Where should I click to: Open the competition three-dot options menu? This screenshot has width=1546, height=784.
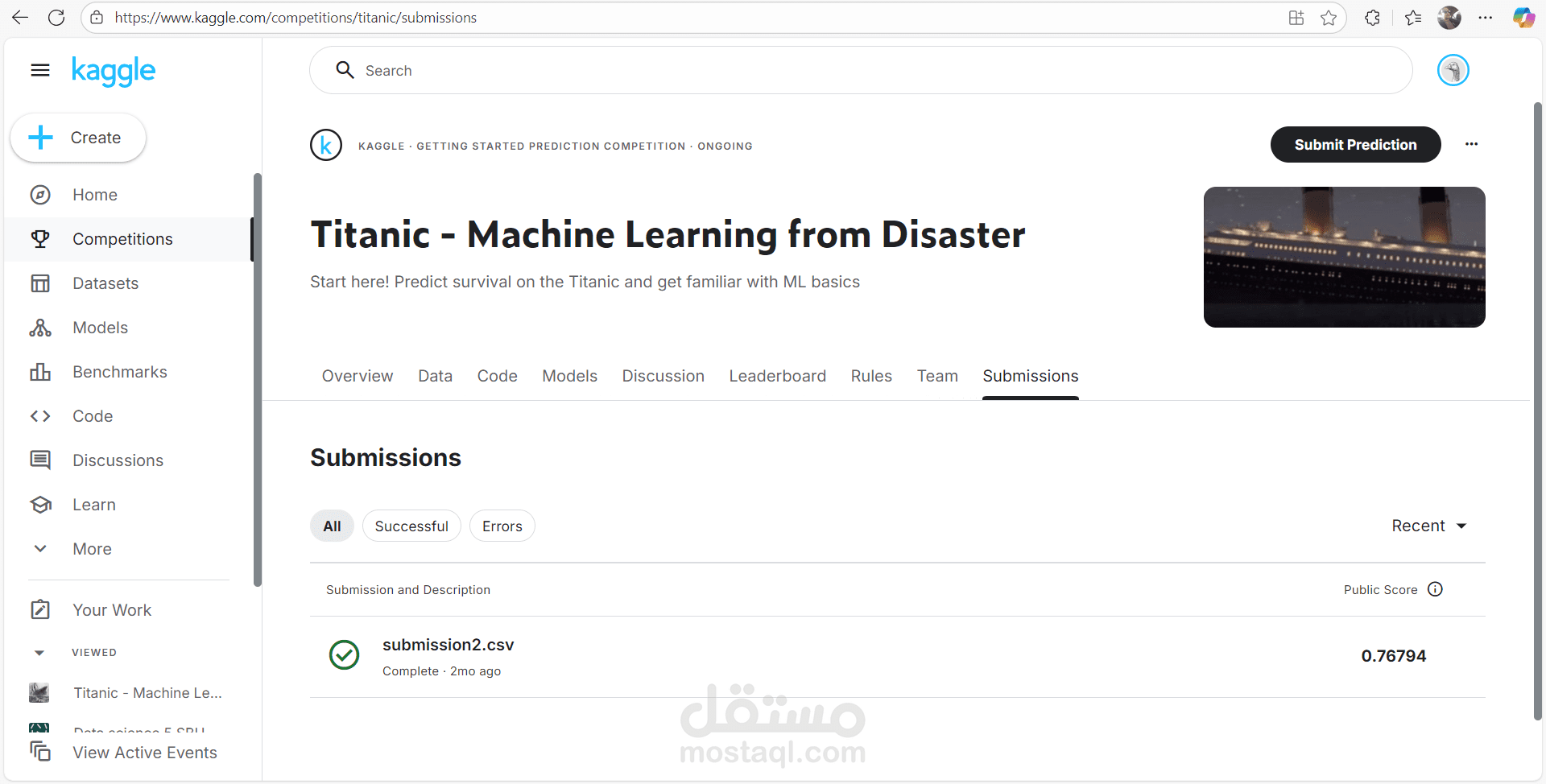coord(1472,145)
